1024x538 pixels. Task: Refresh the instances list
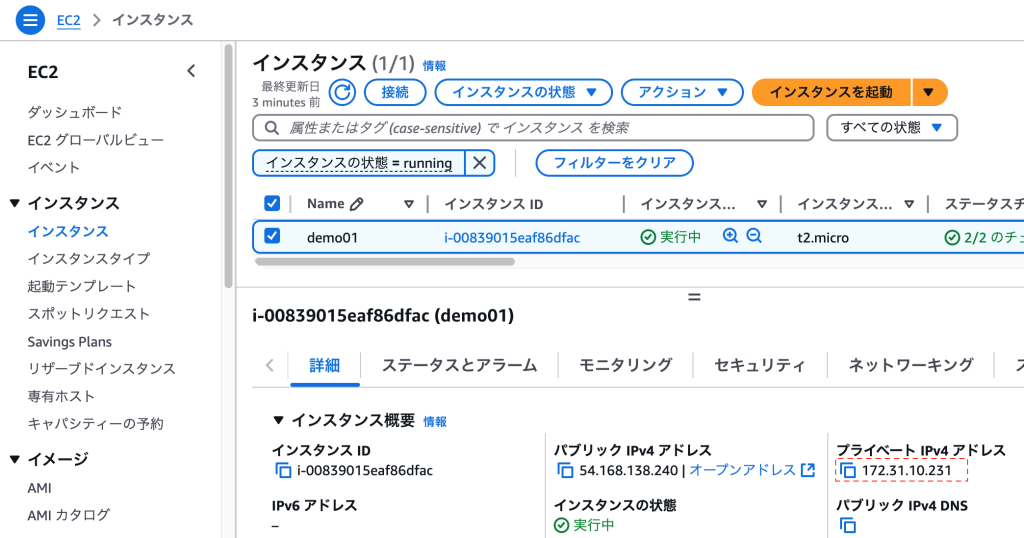342,93
